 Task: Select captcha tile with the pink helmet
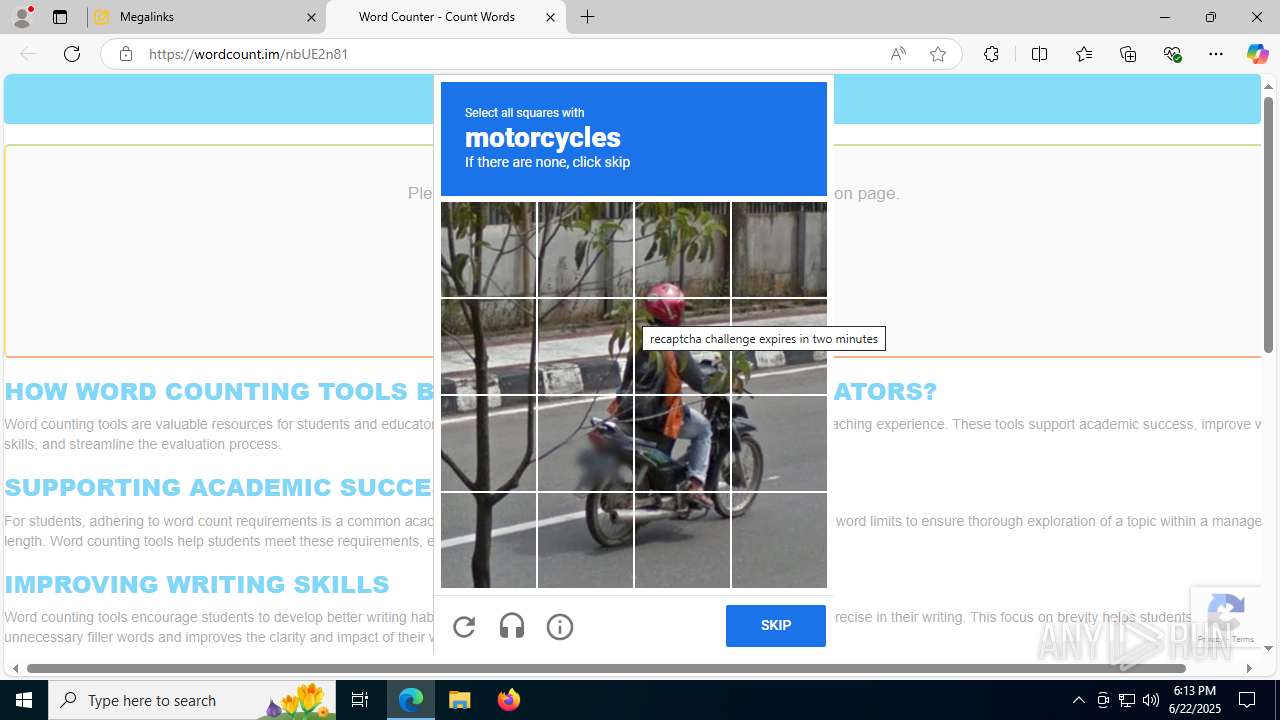pos(682,347)
